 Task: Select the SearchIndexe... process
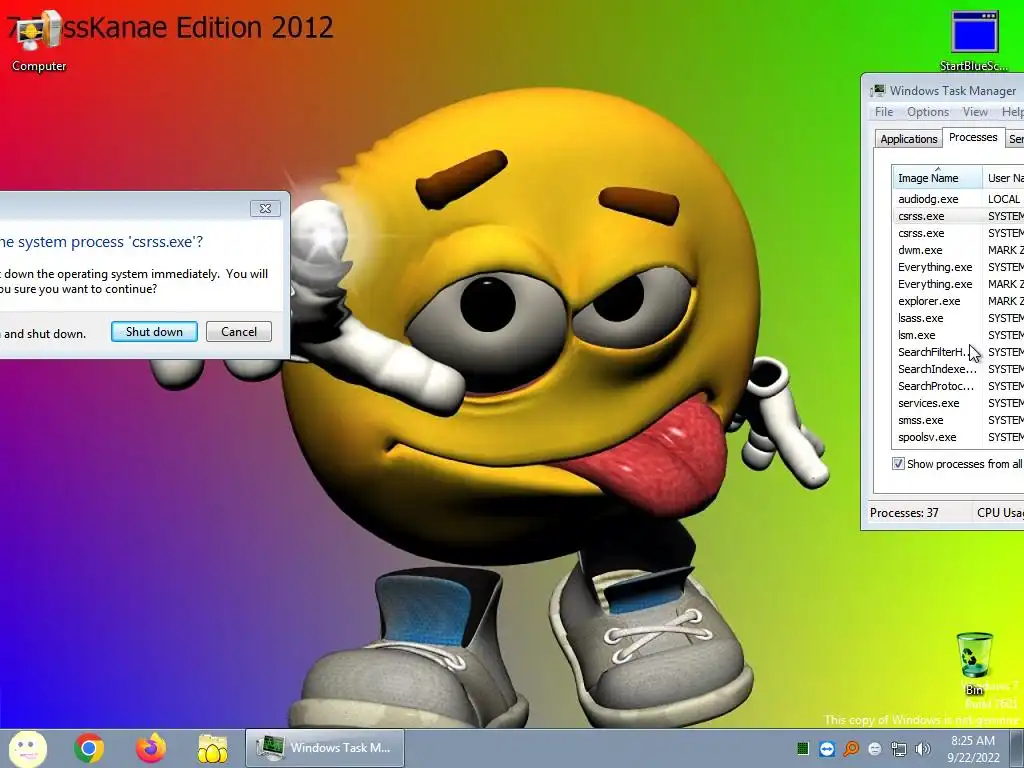point(958,368)
